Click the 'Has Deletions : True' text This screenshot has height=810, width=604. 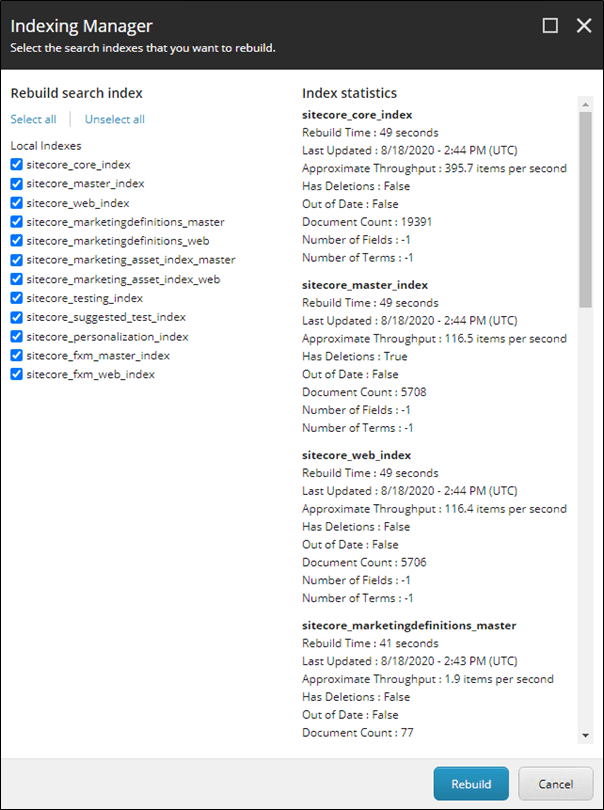(354, 356)
